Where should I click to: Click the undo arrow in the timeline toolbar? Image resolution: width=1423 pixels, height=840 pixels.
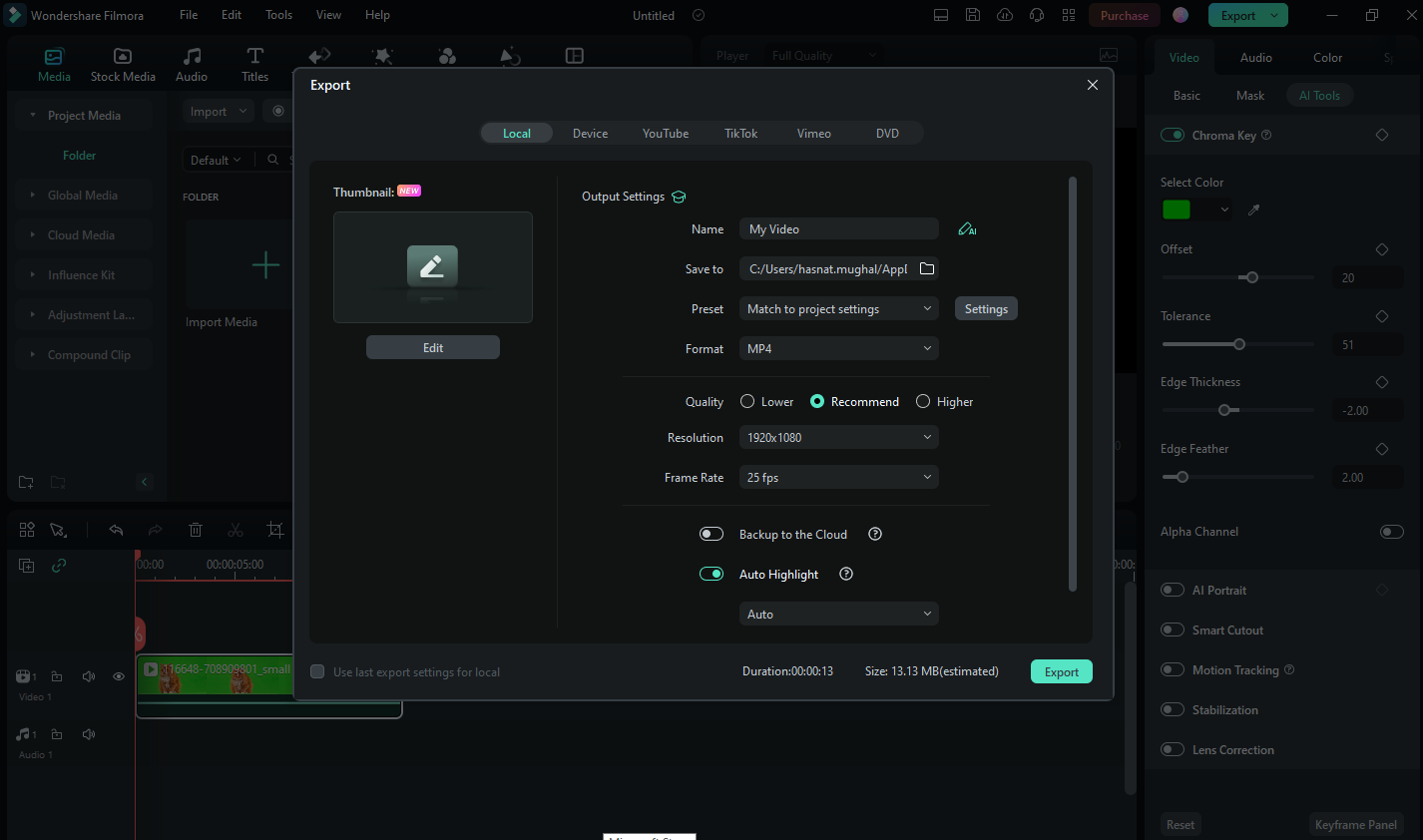(x=116, y=529)
